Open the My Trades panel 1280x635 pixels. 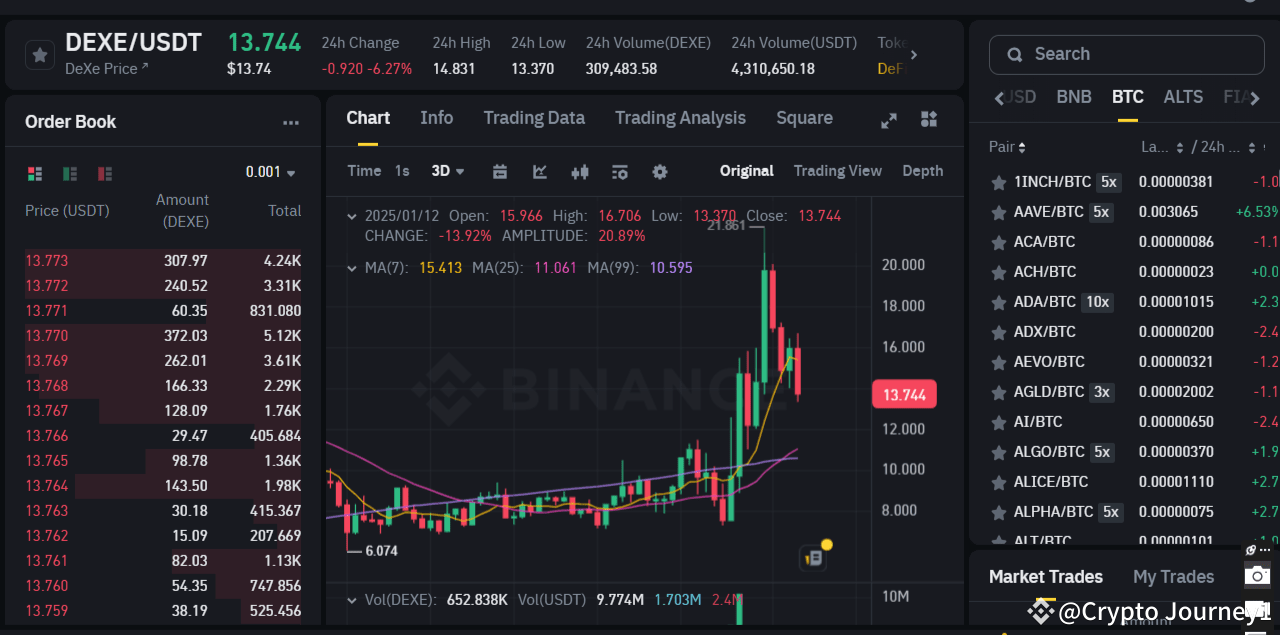coord(1173,577)
